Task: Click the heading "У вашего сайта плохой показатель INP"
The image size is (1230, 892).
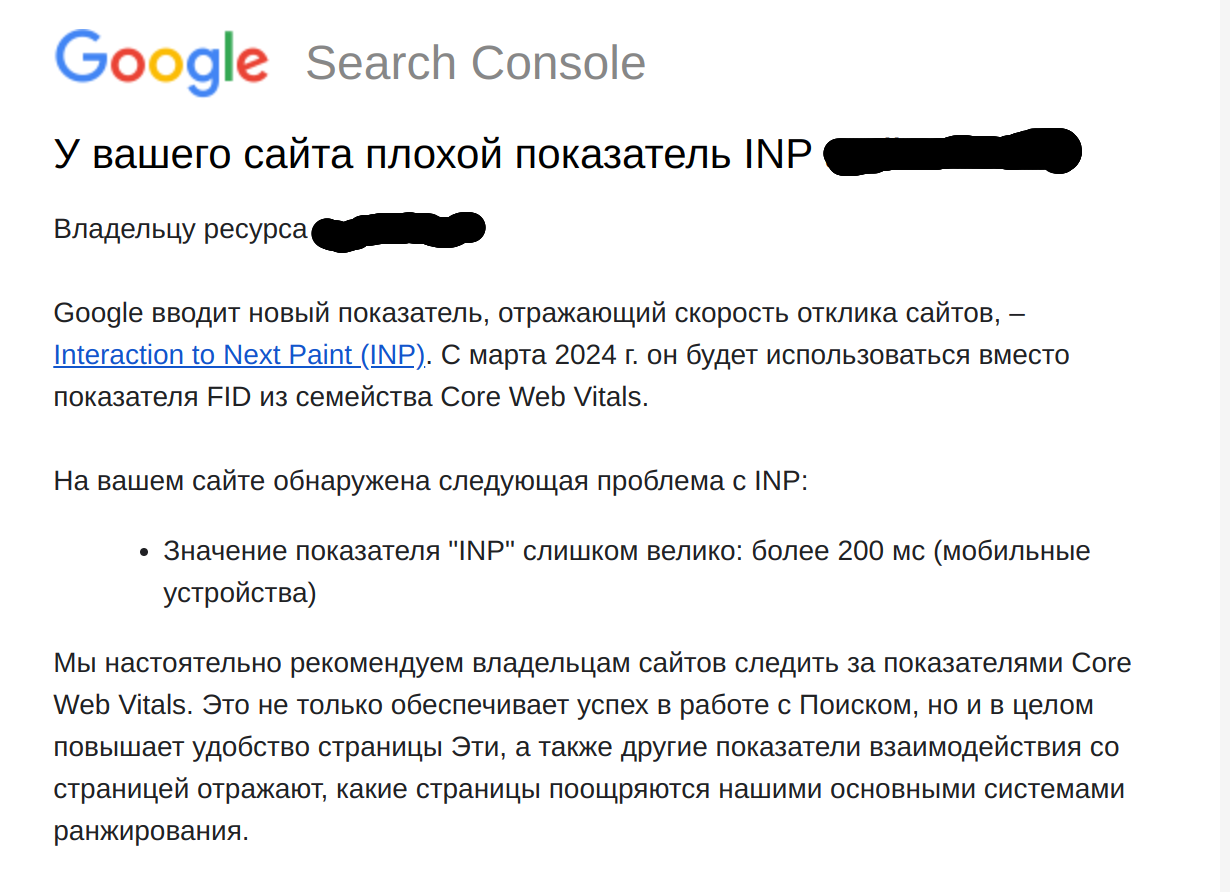Action: (432, 155)
